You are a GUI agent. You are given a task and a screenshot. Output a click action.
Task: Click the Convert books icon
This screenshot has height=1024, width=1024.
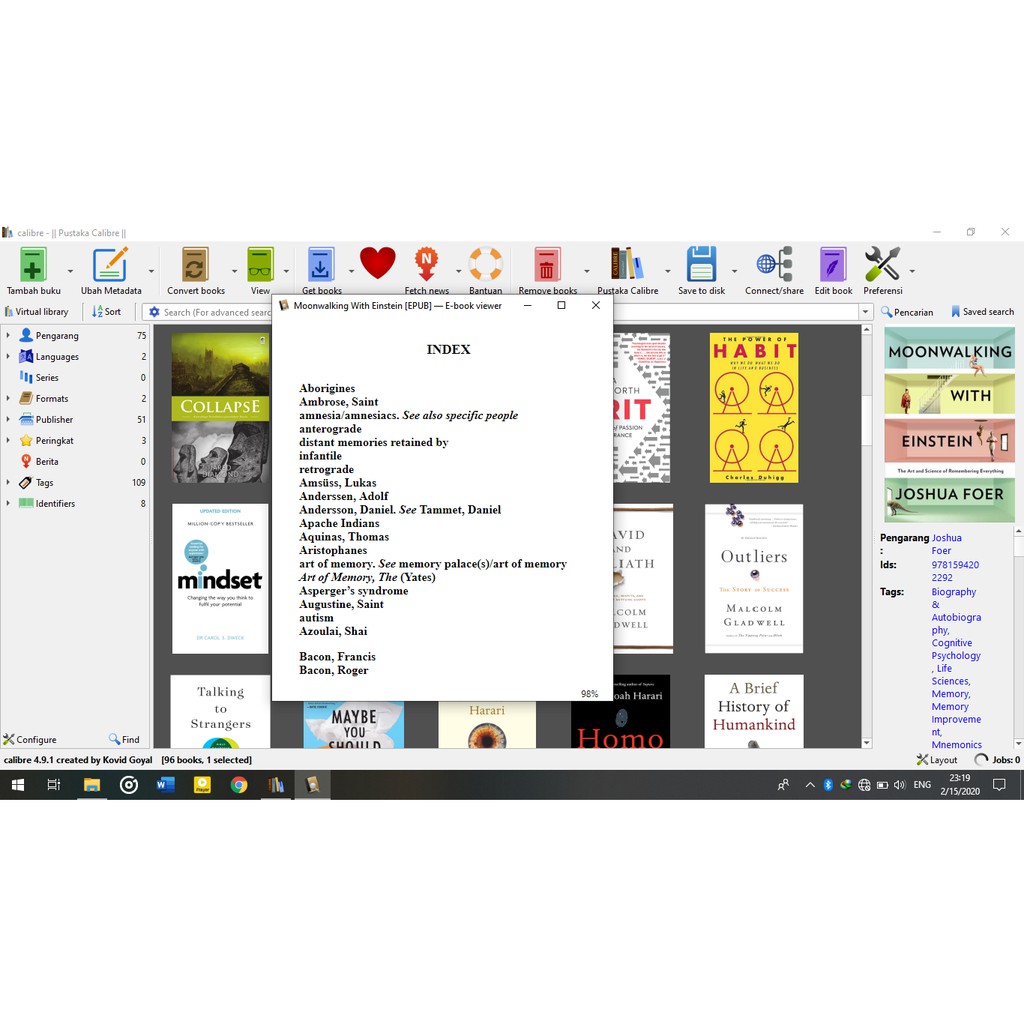[195, 264]
